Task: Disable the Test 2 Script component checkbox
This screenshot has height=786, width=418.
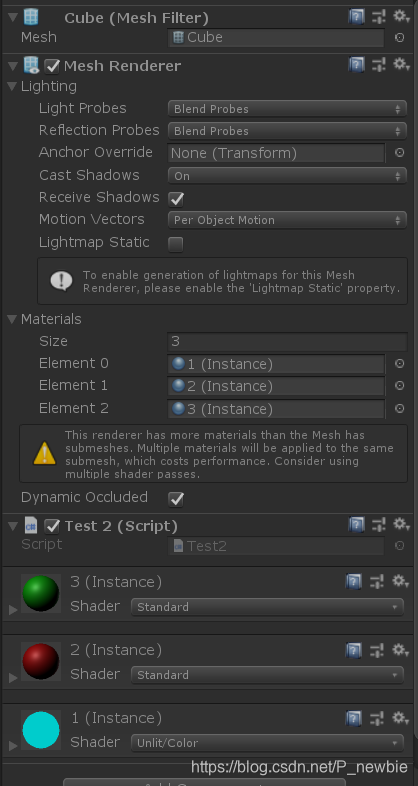Action: pyautogui.click(x=52, y=526)
